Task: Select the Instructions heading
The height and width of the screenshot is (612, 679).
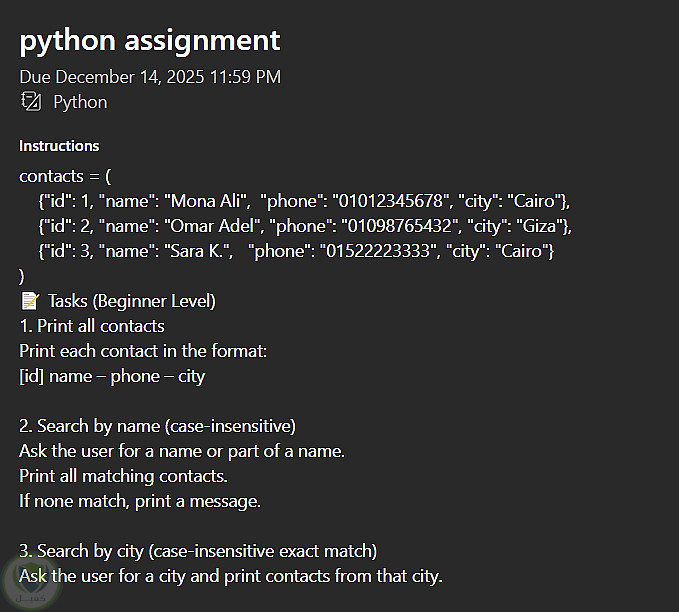Action: (59, 146)
